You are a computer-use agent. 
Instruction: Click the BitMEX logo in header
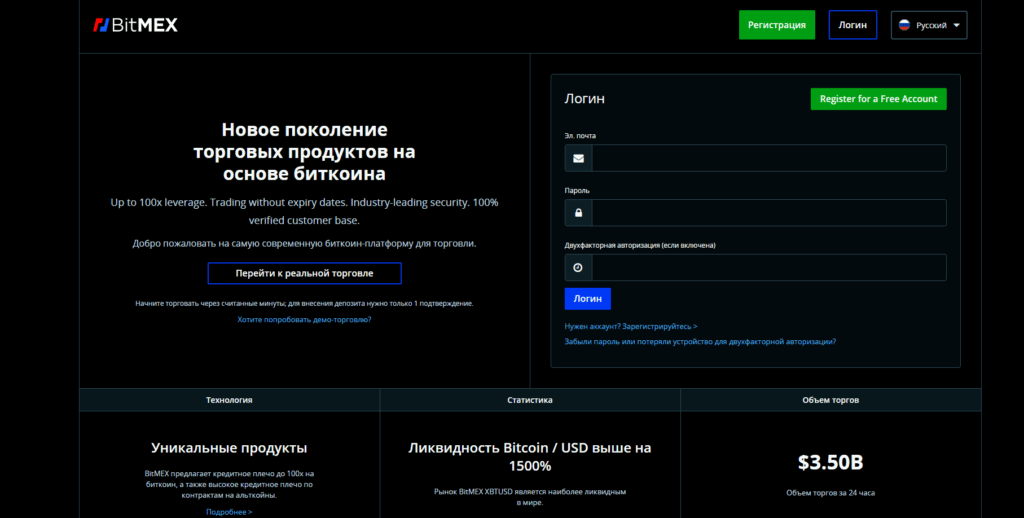click(x=135, y=25)
